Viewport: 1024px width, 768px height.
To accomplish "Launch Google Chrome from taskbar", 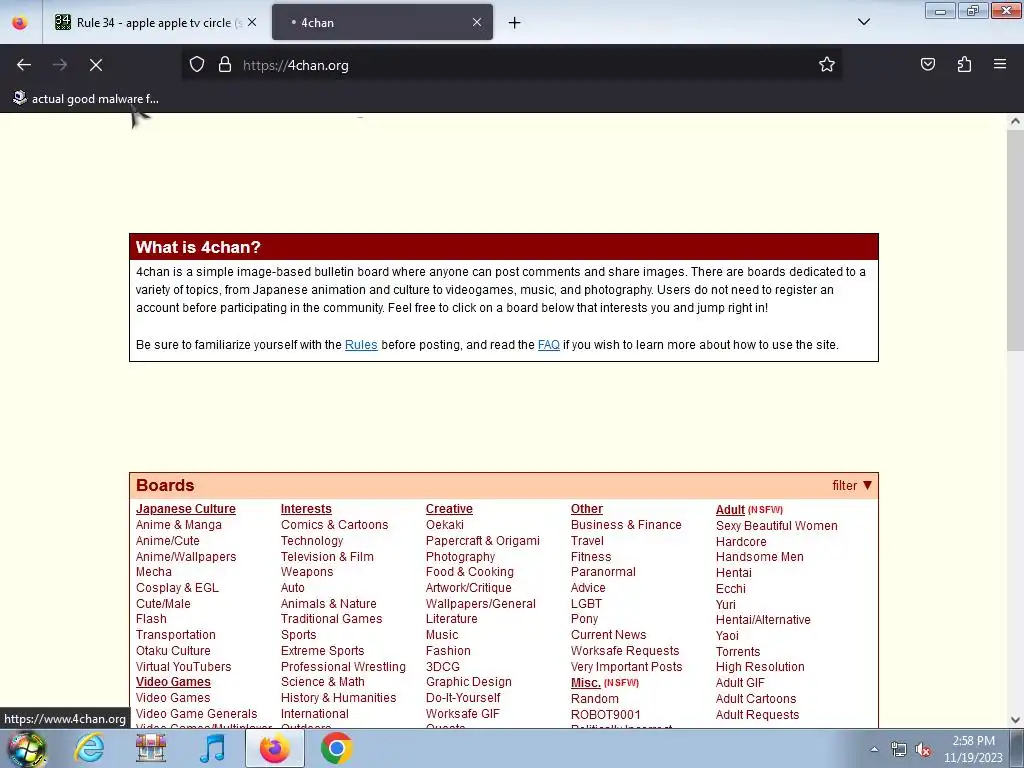I will pyautogui.click(x=336, y=748).
